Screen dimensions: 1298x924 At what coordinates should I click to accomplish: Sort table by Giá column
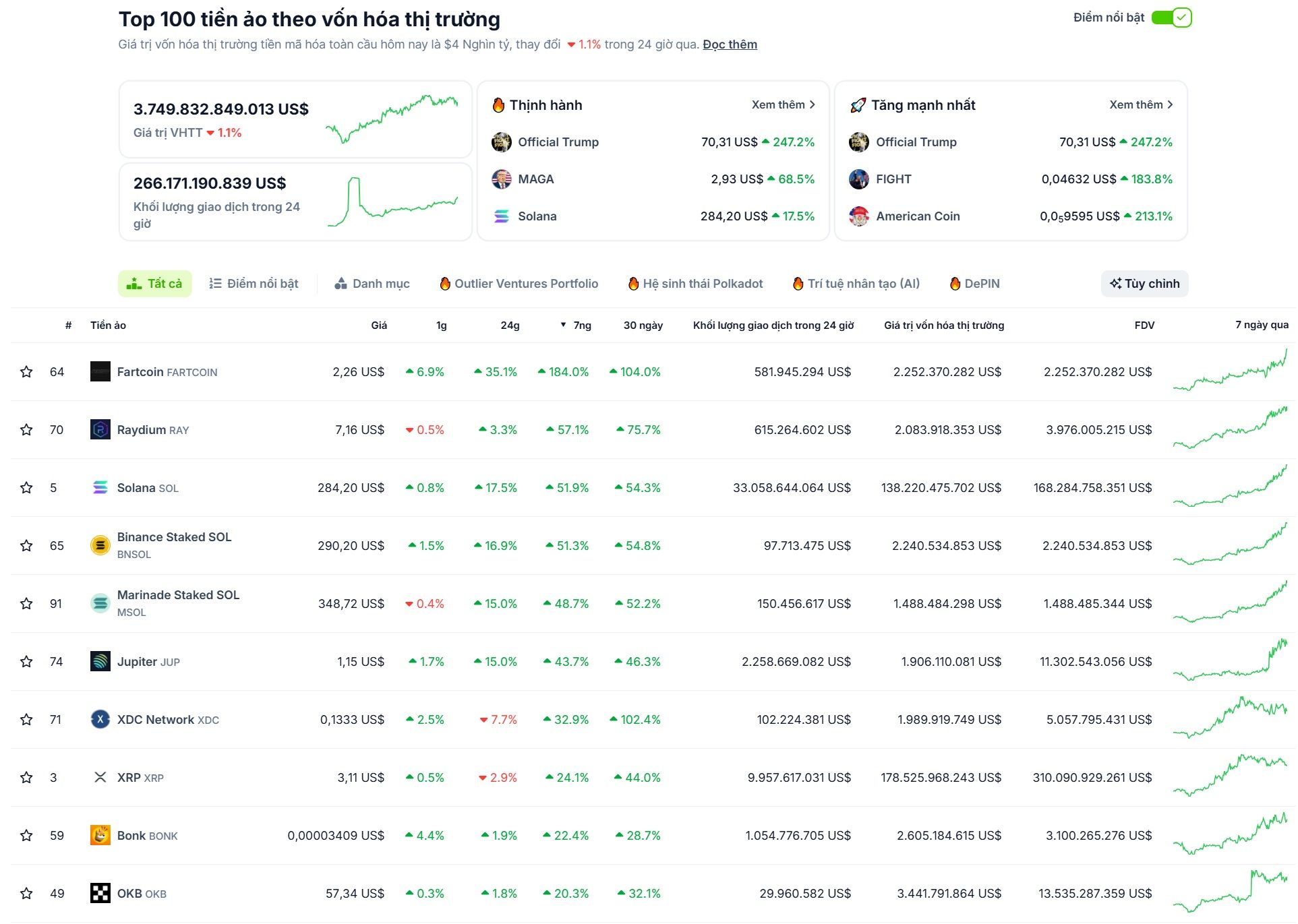(x=379, y=325)
